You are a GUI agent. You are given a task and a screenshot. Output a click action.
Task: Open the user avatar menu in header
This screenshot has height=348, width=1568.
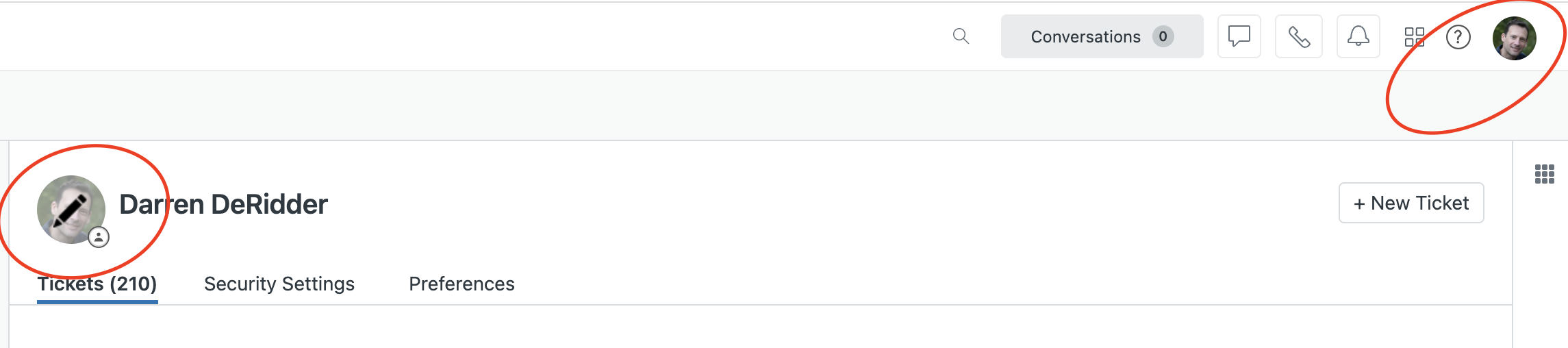pos(1514,38)
